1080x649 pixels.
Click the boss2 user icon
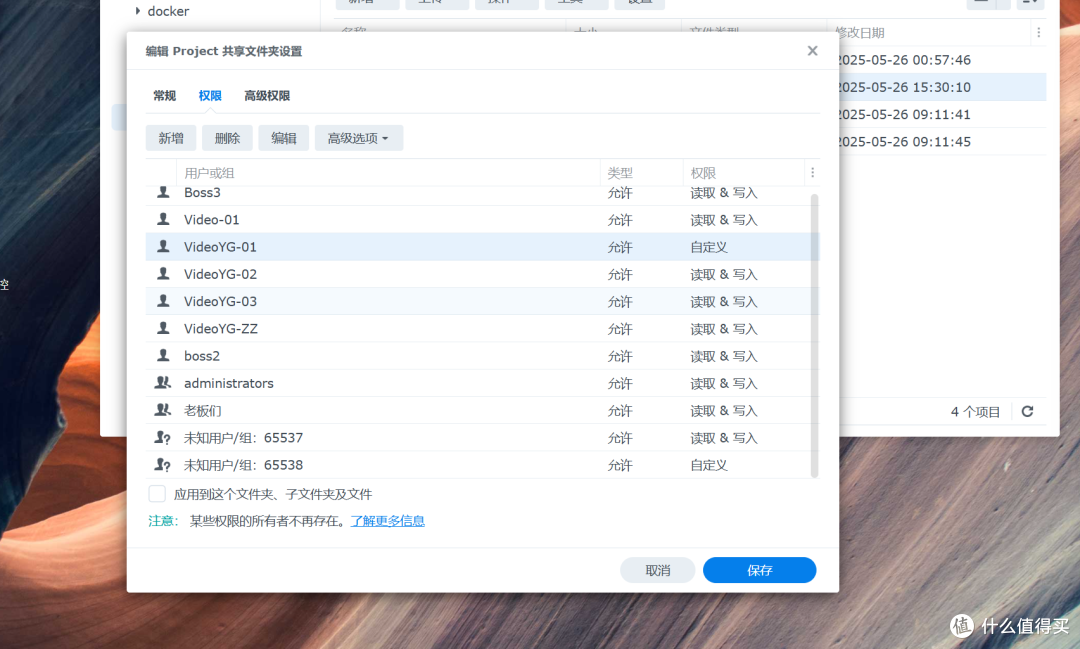163,356
